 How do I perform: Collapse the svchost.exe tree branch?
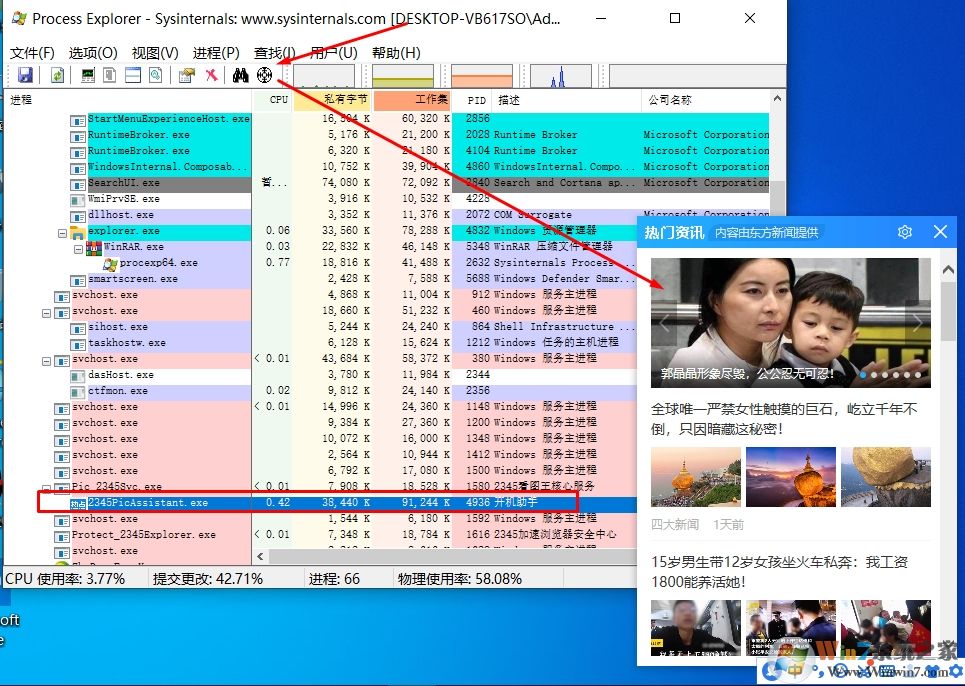[46, 311]
